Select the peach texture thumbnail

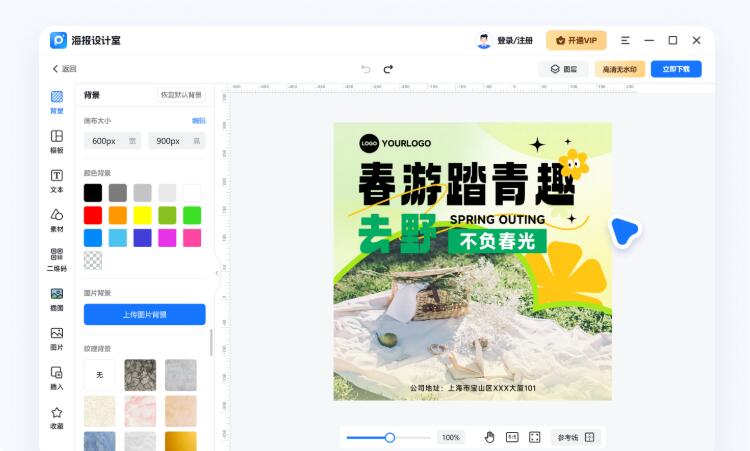pyautogui.click(x=181, y=411)
